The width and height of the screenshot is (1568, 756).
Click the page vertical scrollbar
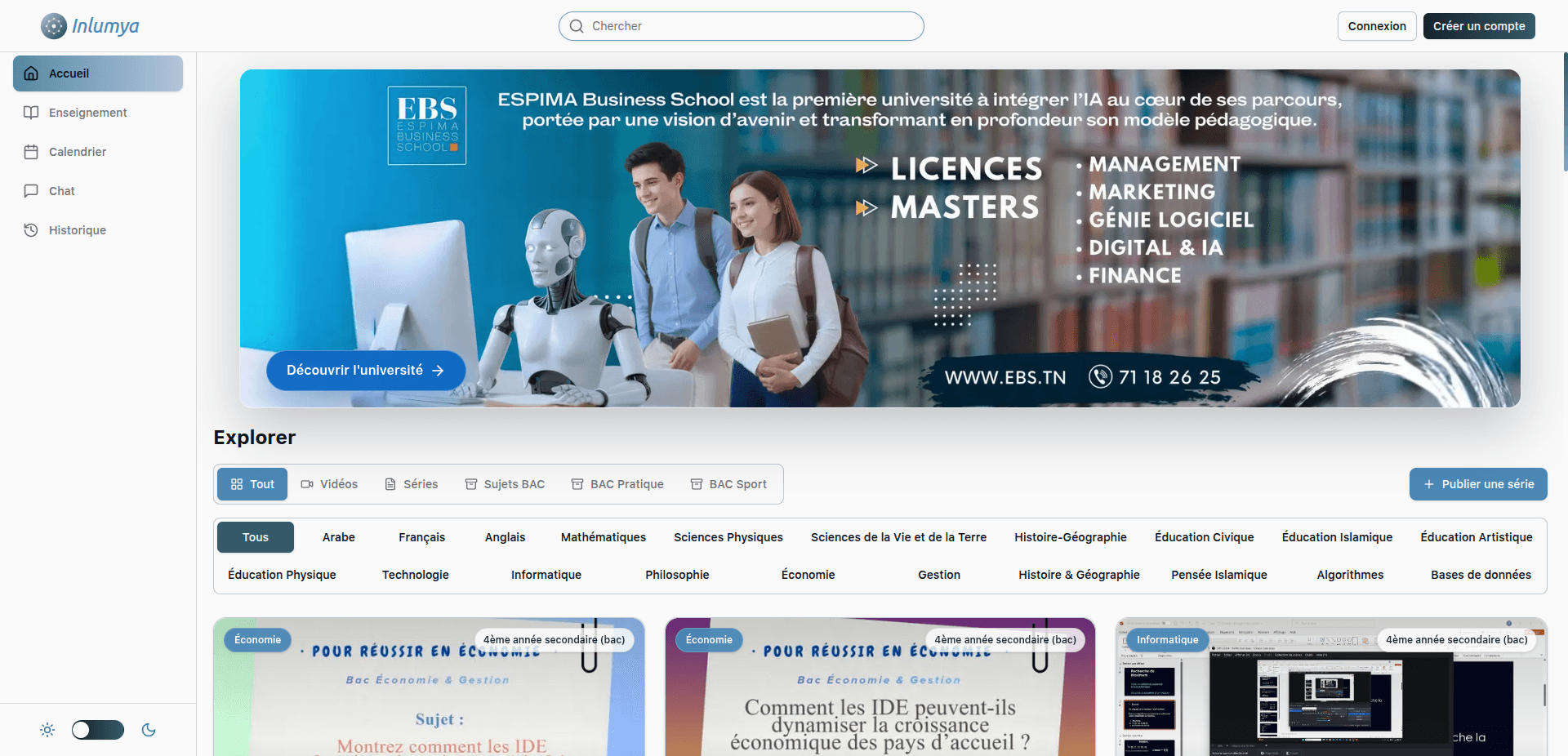[x=1565, y=111]
